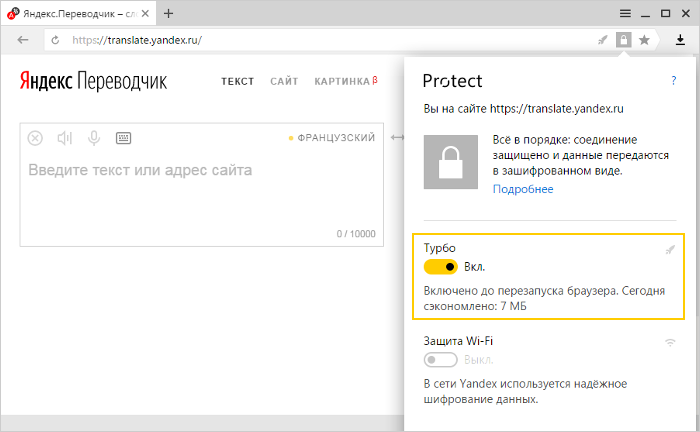Swap languages with the double arrow
The width and height of the screenshot is (700, 432).
[397, 137]
